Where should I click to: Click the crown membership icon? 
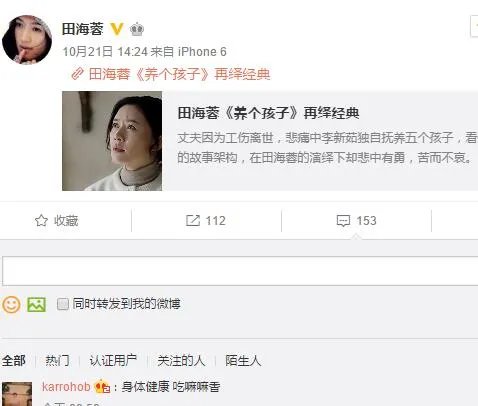pos(137,29)
